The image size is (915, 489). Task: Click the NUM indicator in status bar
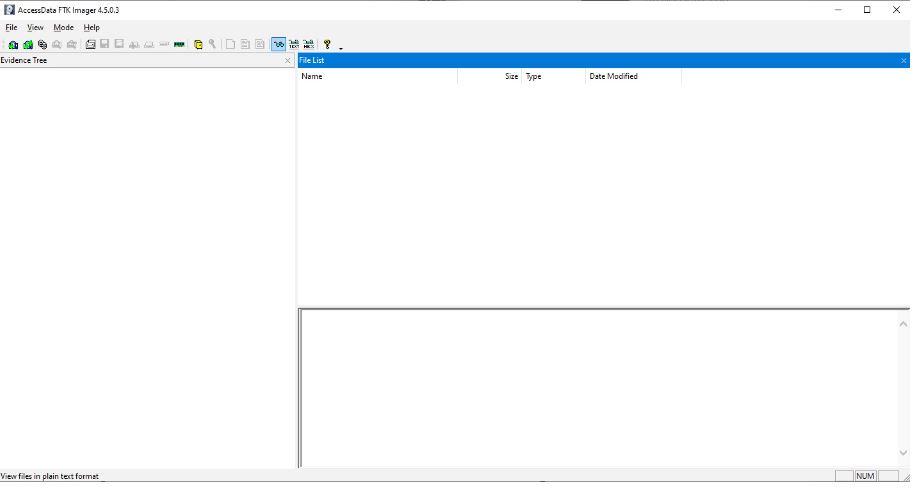click(865, 476)
